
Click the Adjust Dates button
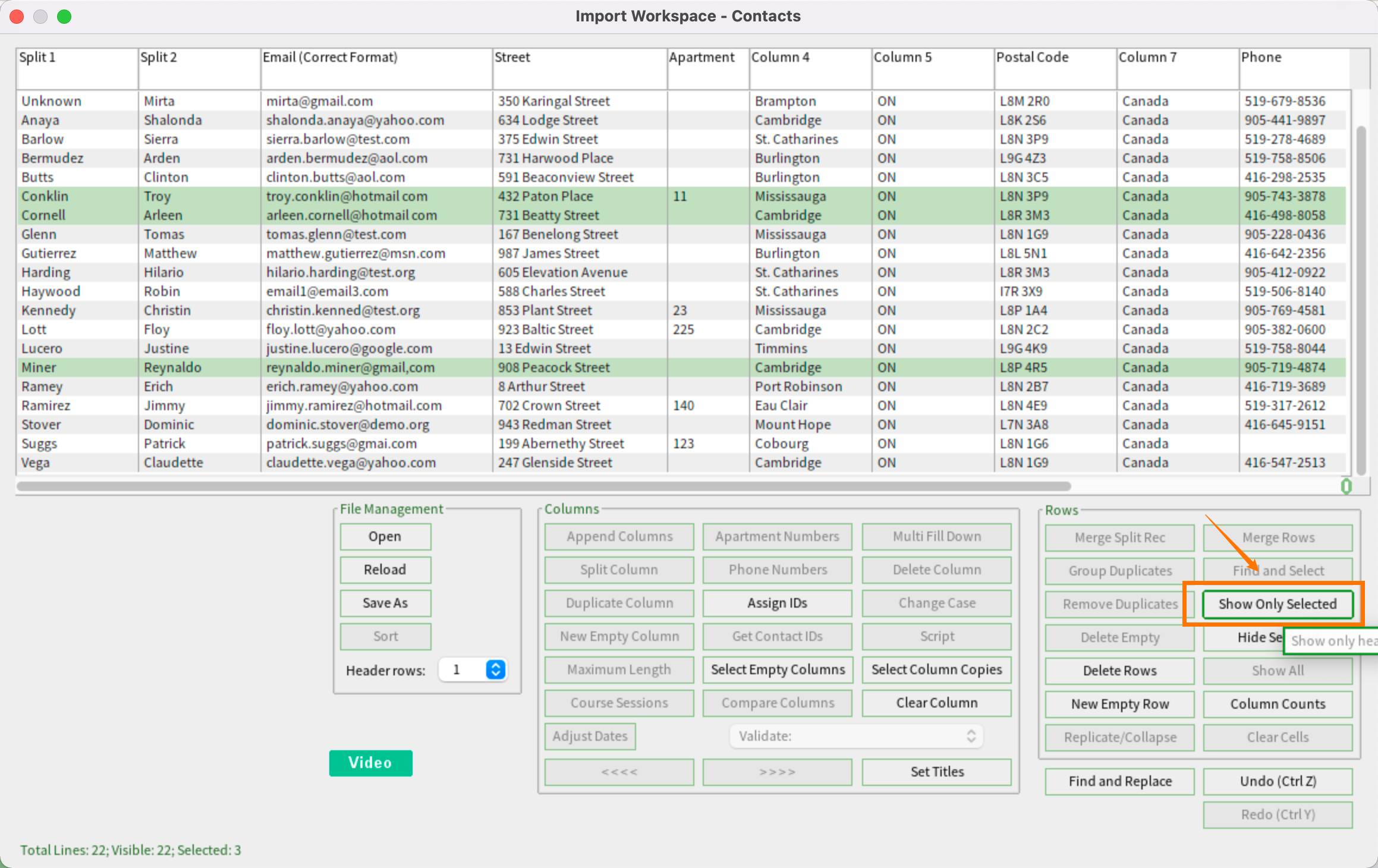click(590, 736)
